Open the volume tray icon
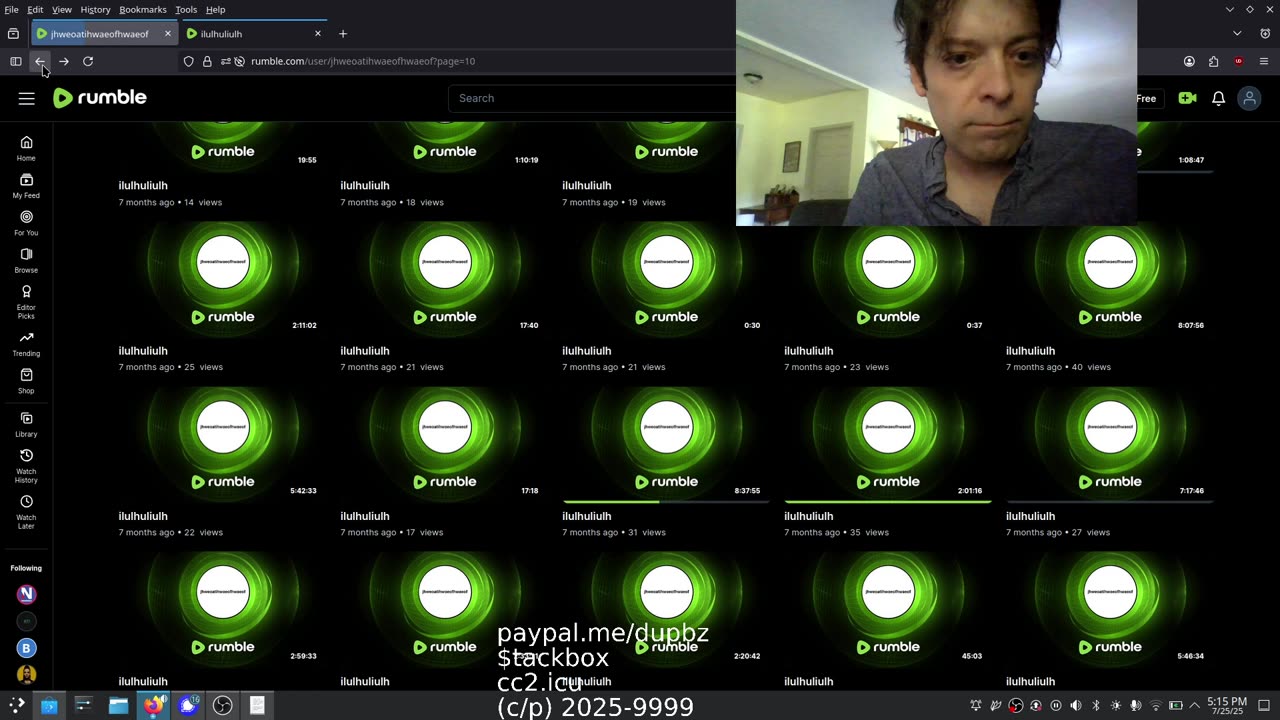This screenshot has height=720, width=1280. click(x=1076, y=706)
